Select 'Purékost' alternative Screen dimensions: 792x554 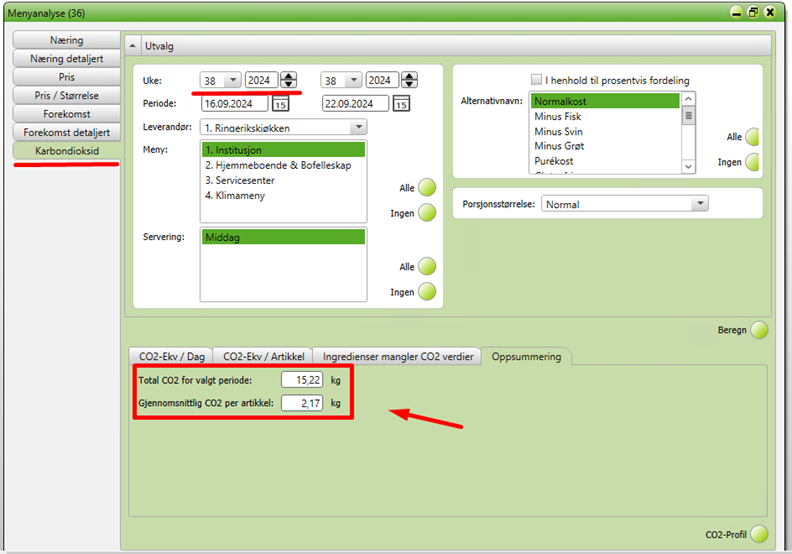tap(605, 161)
